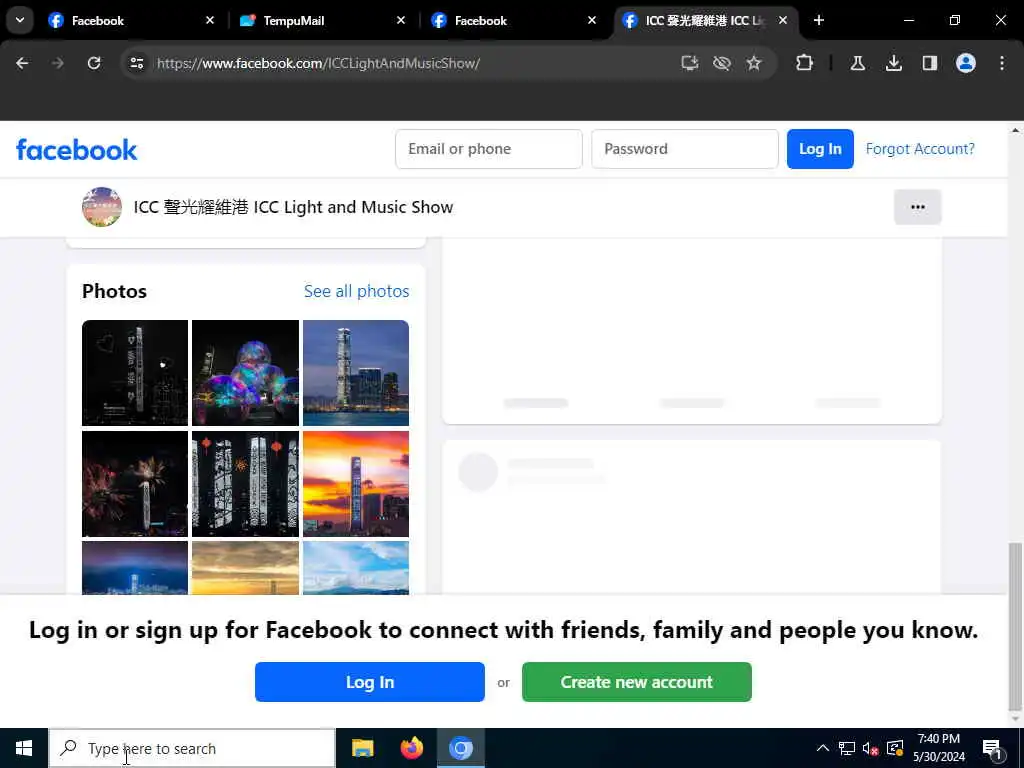Toggle the browser side panel
This screenshot has width=1024, height=768.
pyautogui.click(x=929, y=63)
